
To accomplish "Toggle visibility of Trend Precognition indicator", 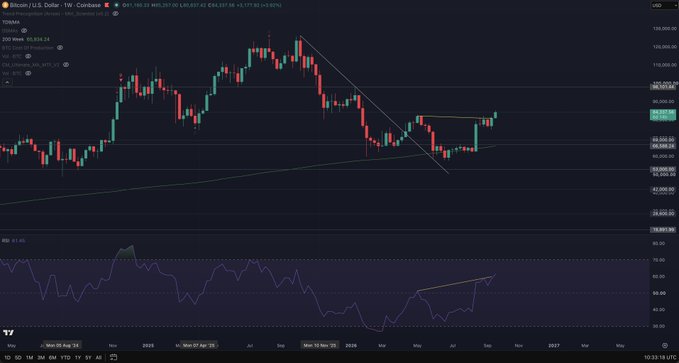I will (116, 14).
